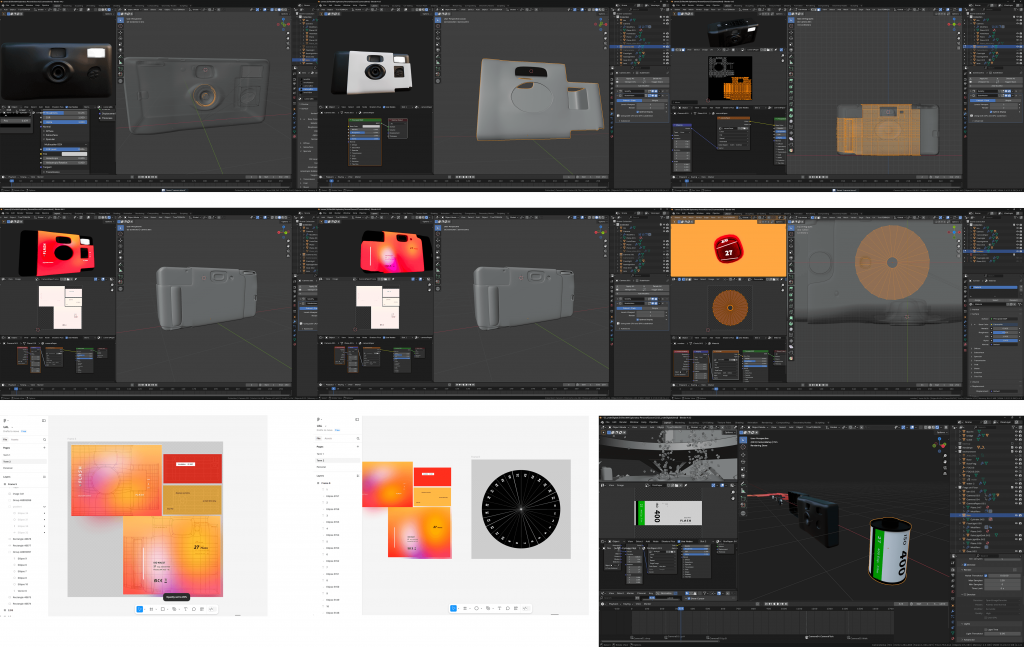Image resolution: width=1024 pixels, height=647 pixels.
Task: Select the Move tool in the Figma dial design toolbar
Action: [453, 608]
